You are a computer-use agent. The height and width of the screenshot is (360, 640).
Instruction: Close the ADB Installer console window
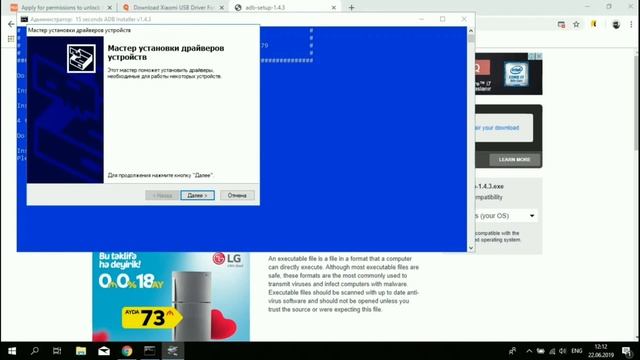tap(464, 19)
